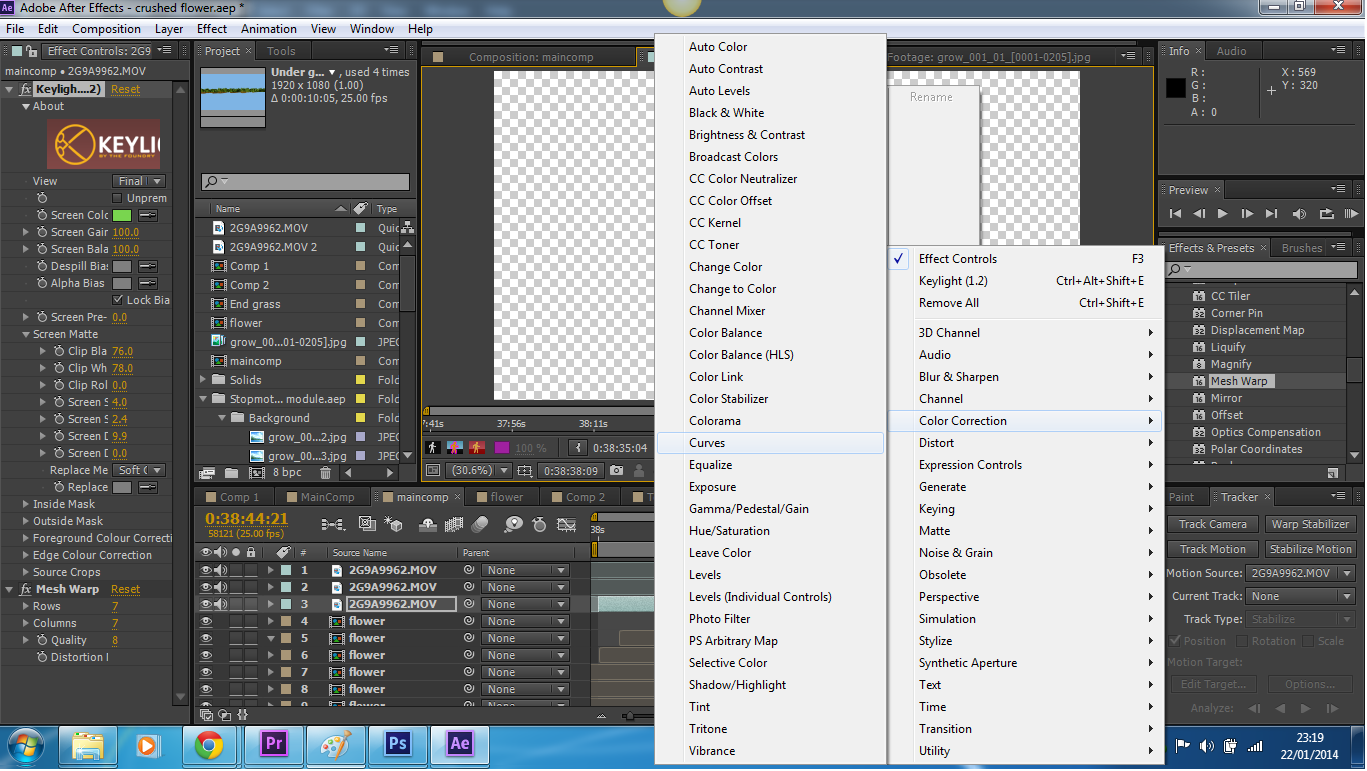Enable the Lock Bias checkbox in Keylight
The height and width of the screenshot is (771, 1367).
[118, 300]
